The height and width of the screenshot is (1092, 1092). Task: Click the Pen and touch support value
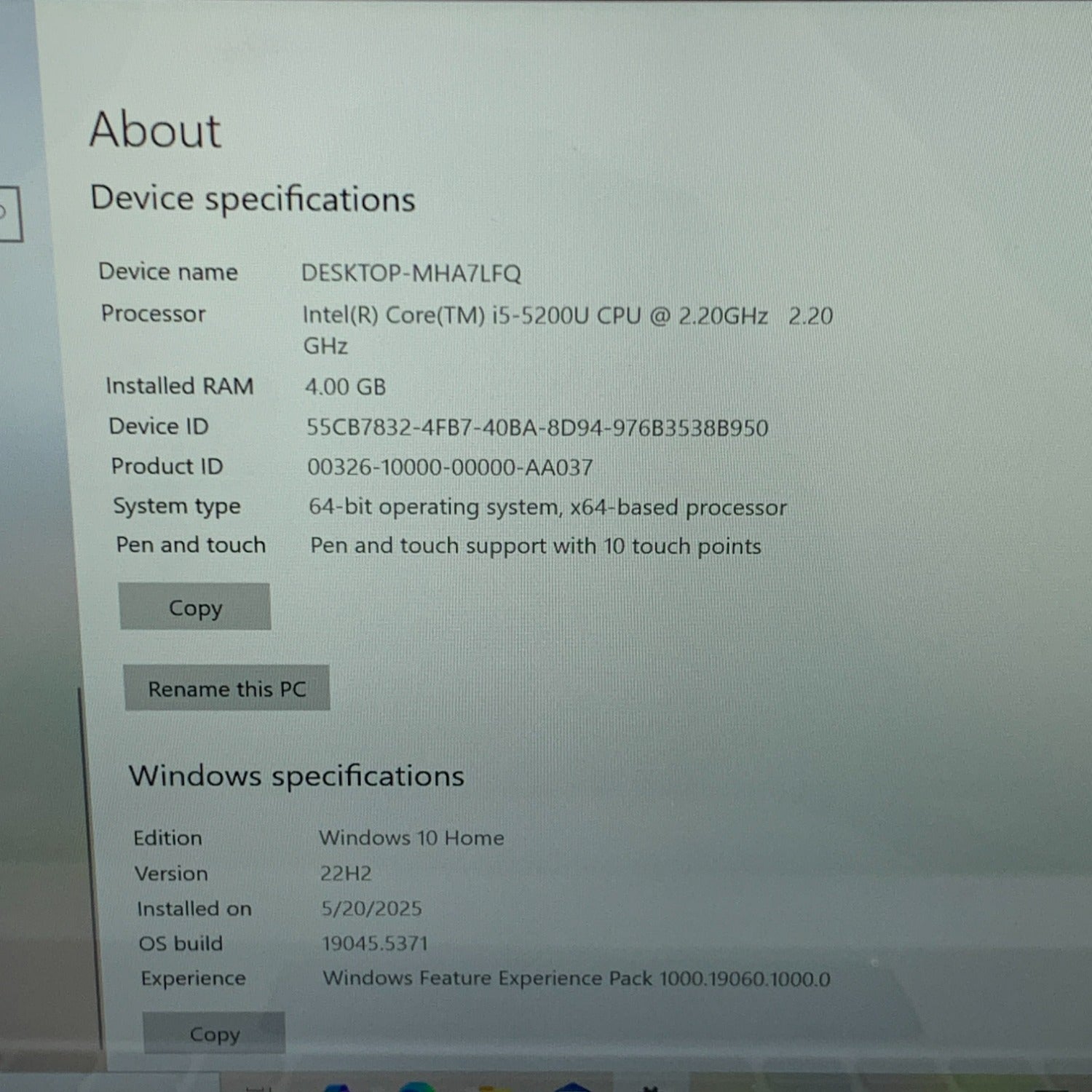[x=535, y=546]
